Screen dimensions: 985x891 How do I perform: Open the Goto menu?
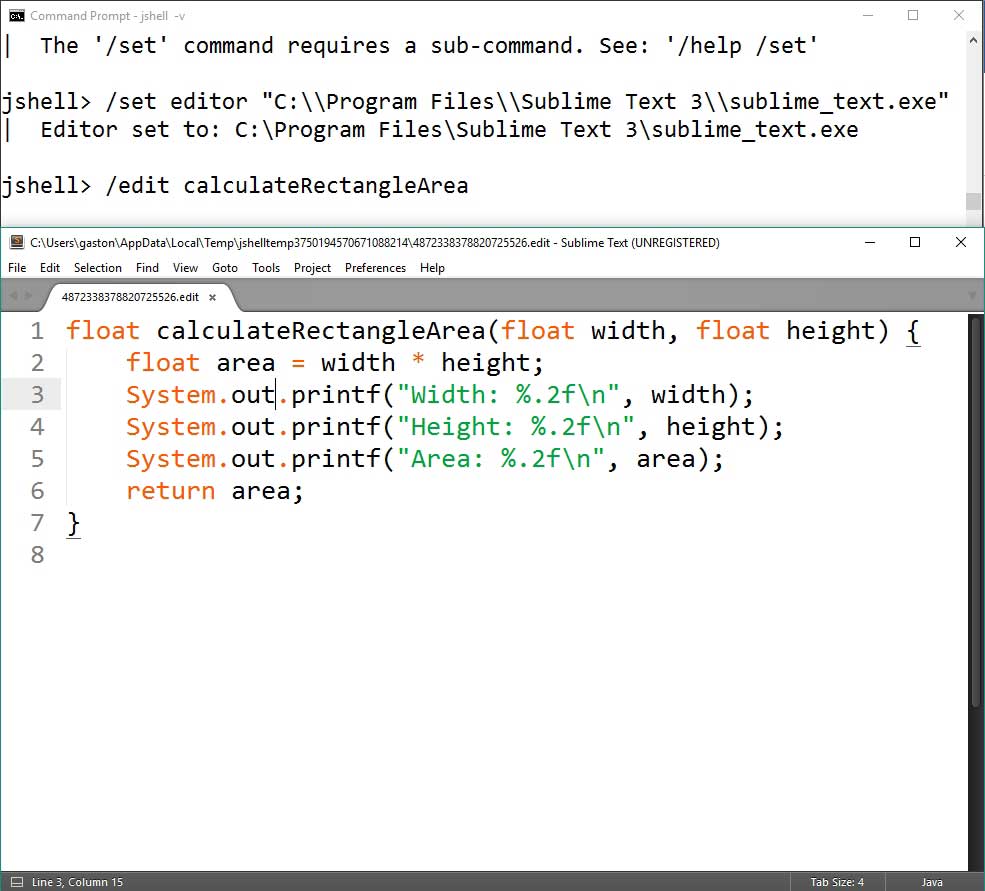point(225,268)
